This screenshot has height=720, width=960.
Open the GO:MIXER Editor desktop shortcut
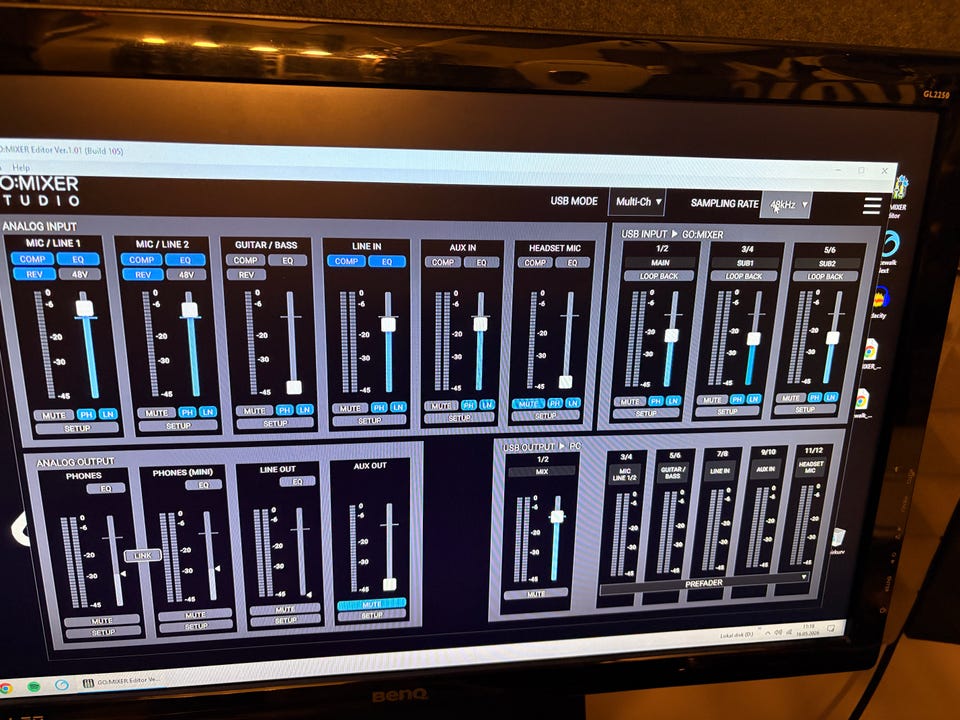tap(898, 195)
